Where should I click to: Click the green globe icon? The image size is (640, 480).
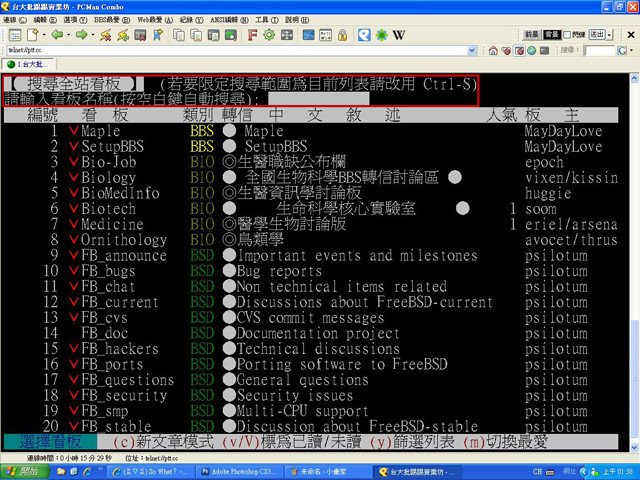[531, 51]
